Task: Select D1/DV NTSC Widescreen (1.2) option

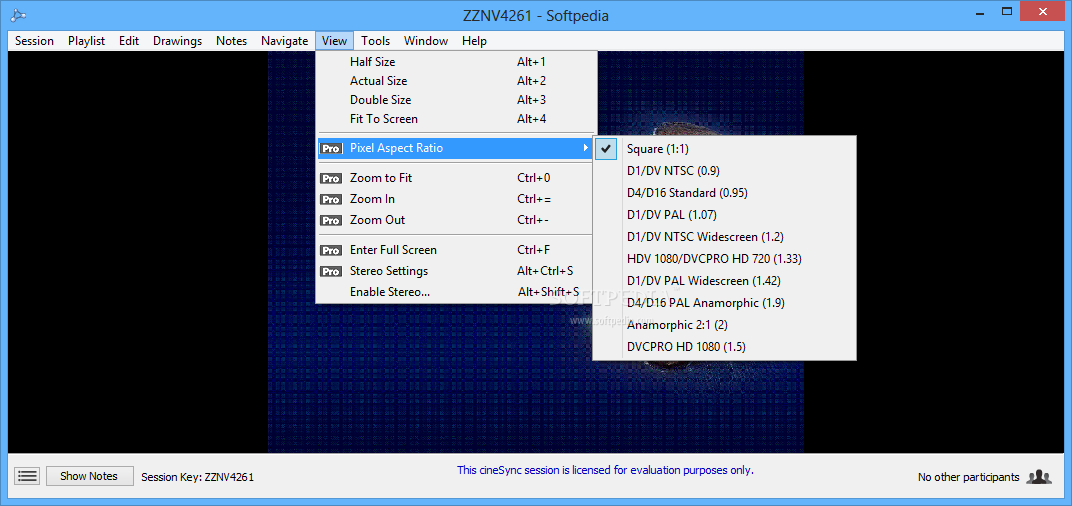Action: [x=724, y=237]
